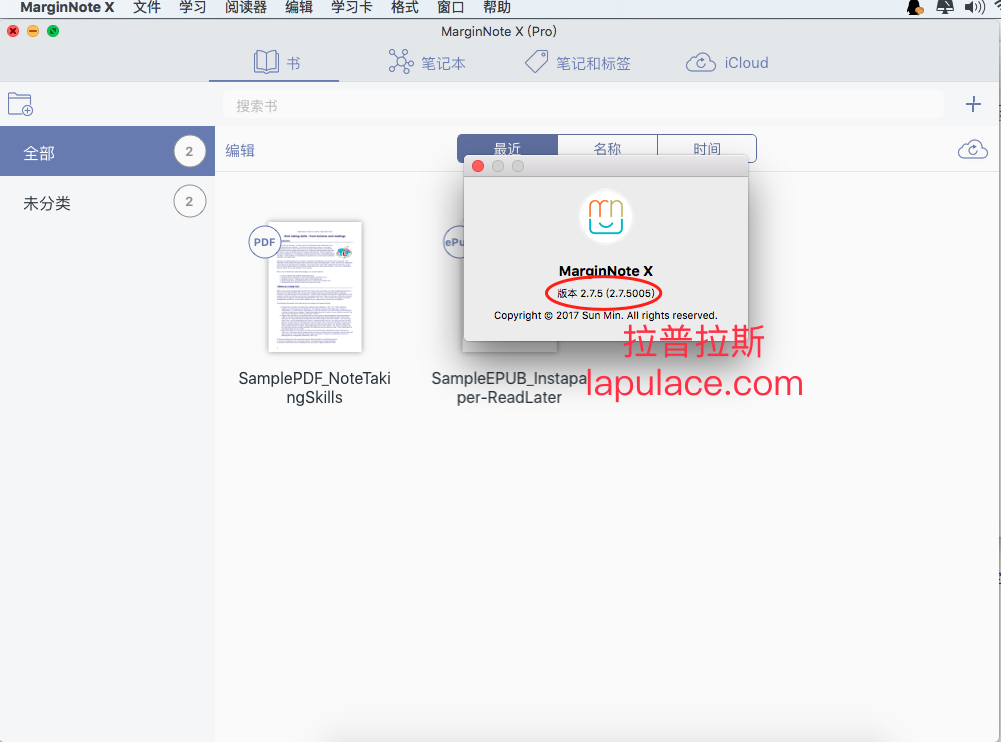Sort books by 时间 time

click(x=707, y=146)
